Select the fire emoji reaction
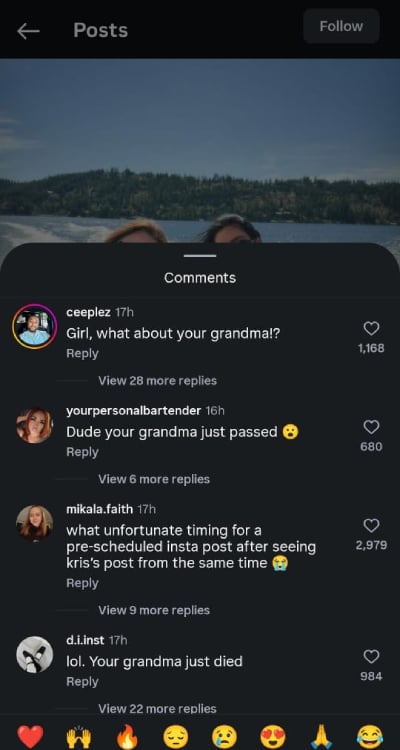Viewport: 400px width, 750px height. coord(127,736)
